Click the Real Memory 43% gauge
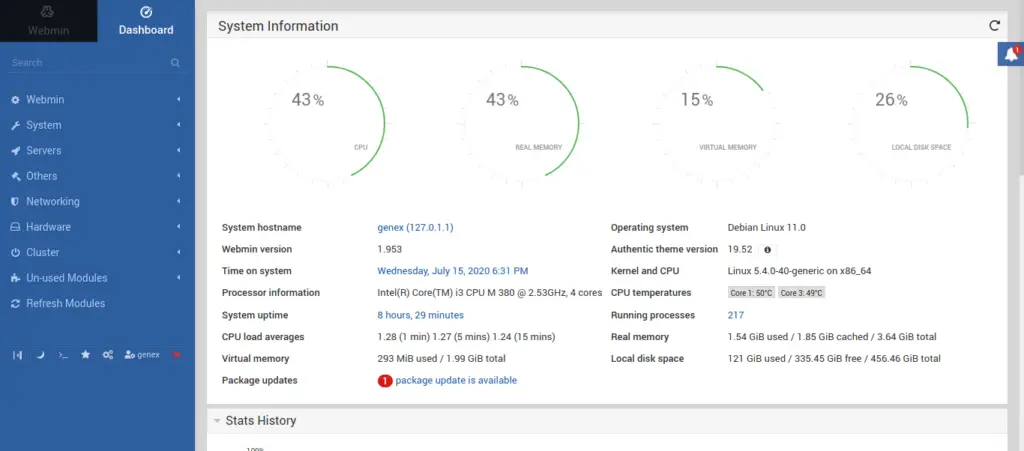1024x451 pixels. click(520, 123)
